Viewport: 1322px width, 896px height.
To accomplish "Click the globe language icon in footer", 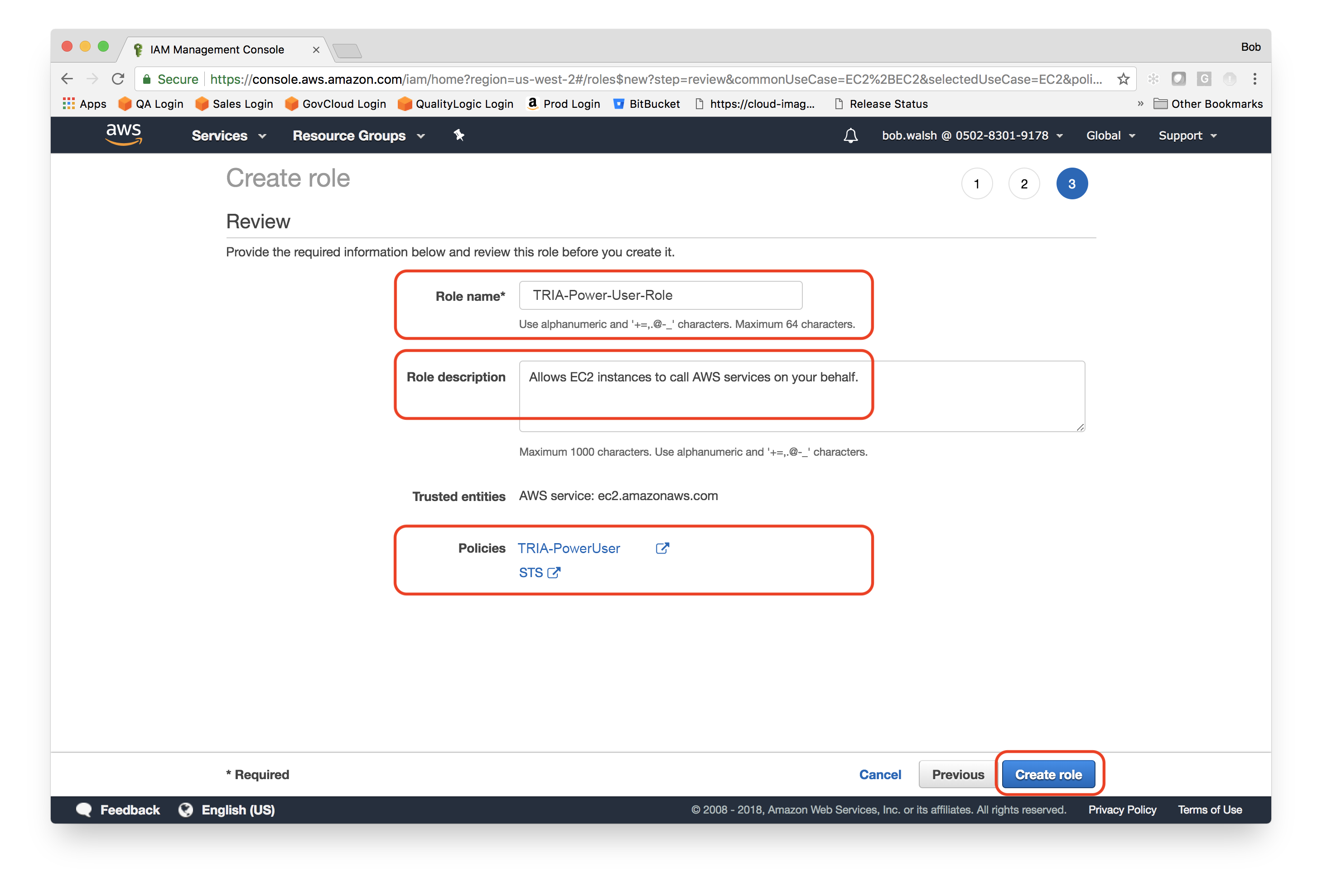I will (x=185, y=809).
